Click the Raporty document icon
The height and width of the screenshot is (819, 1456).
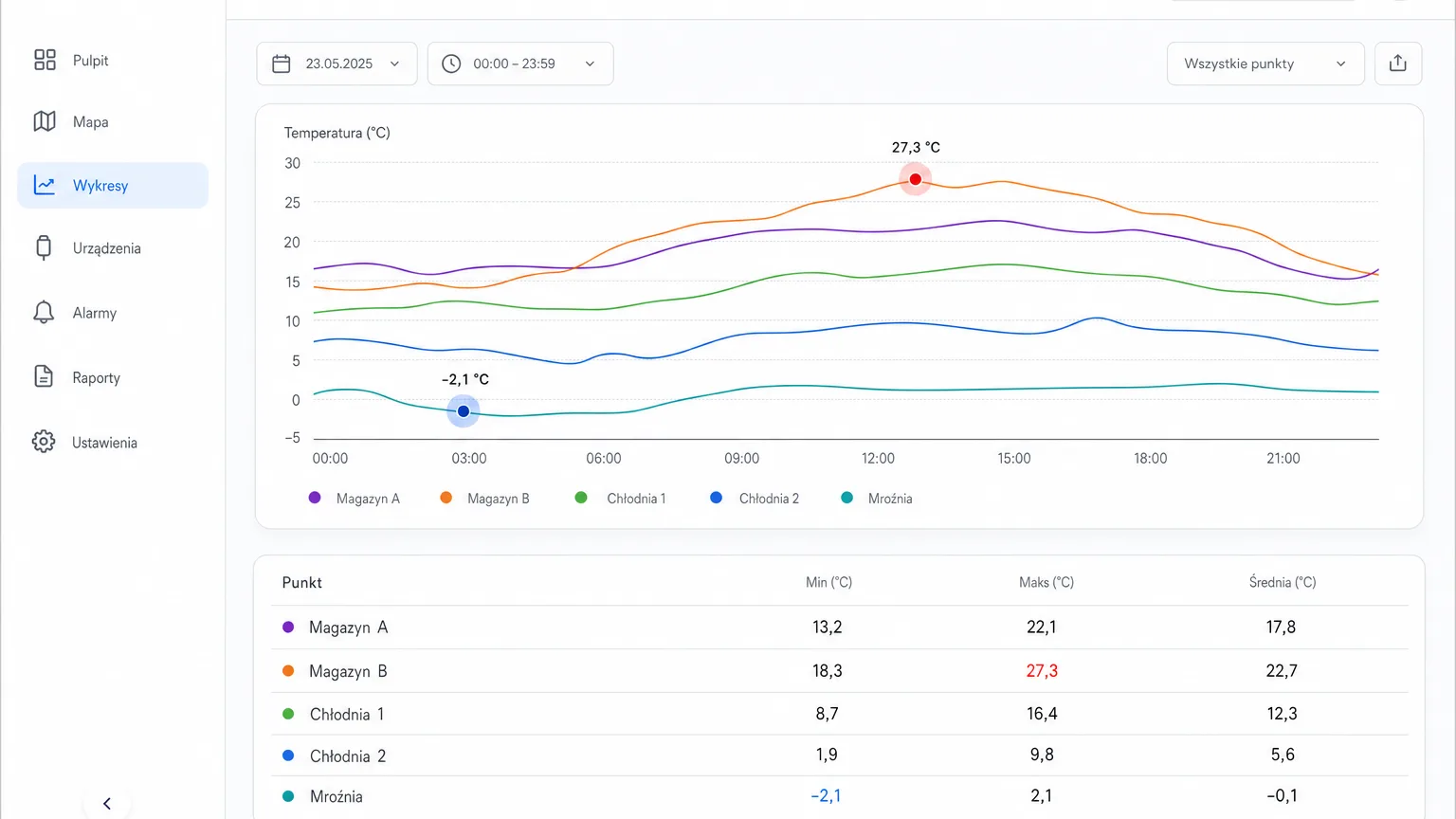tap(44, 376)
